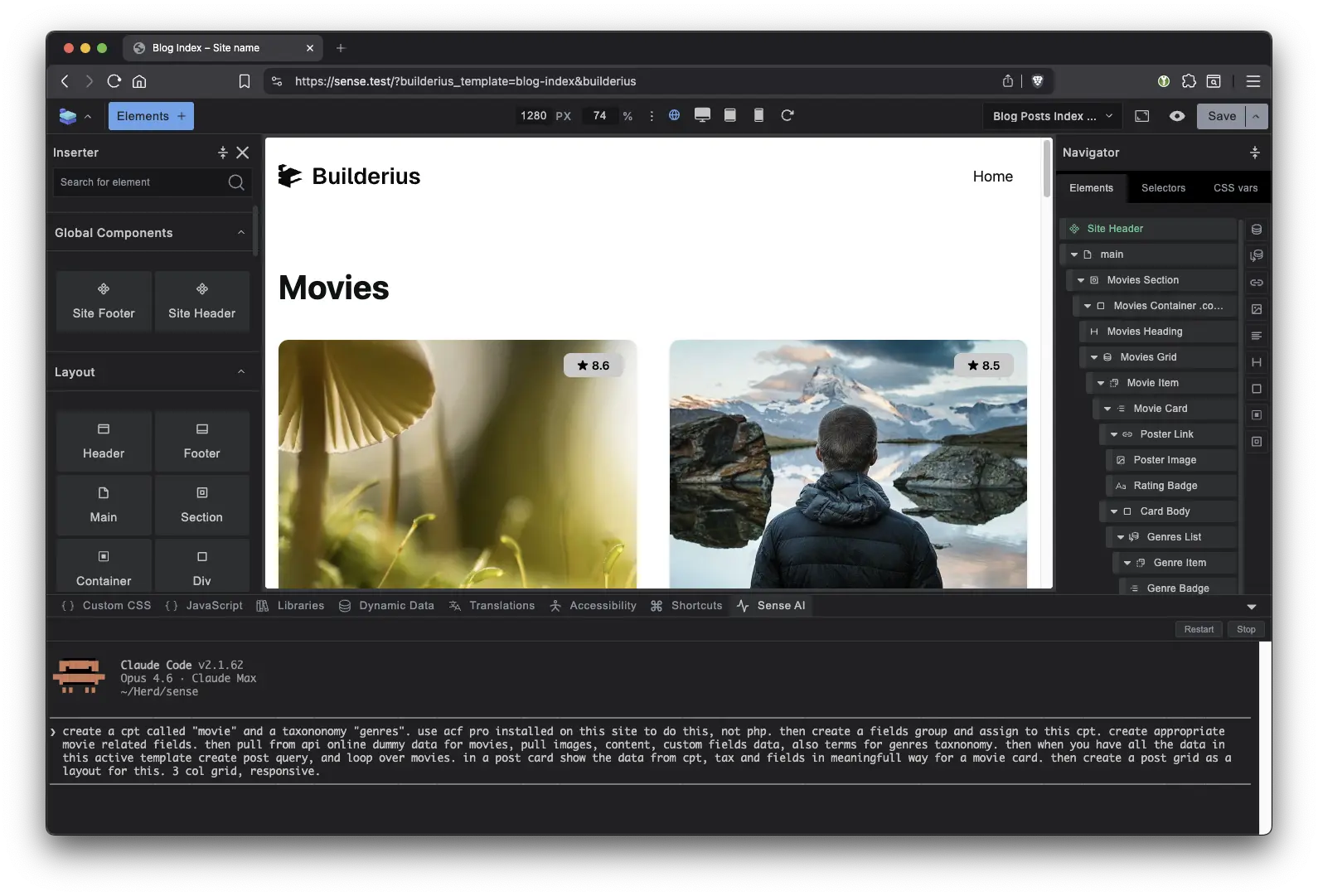The image size is (1318, 896).
Task: Switch to the Selectors tab
Action: point(1163,188)
